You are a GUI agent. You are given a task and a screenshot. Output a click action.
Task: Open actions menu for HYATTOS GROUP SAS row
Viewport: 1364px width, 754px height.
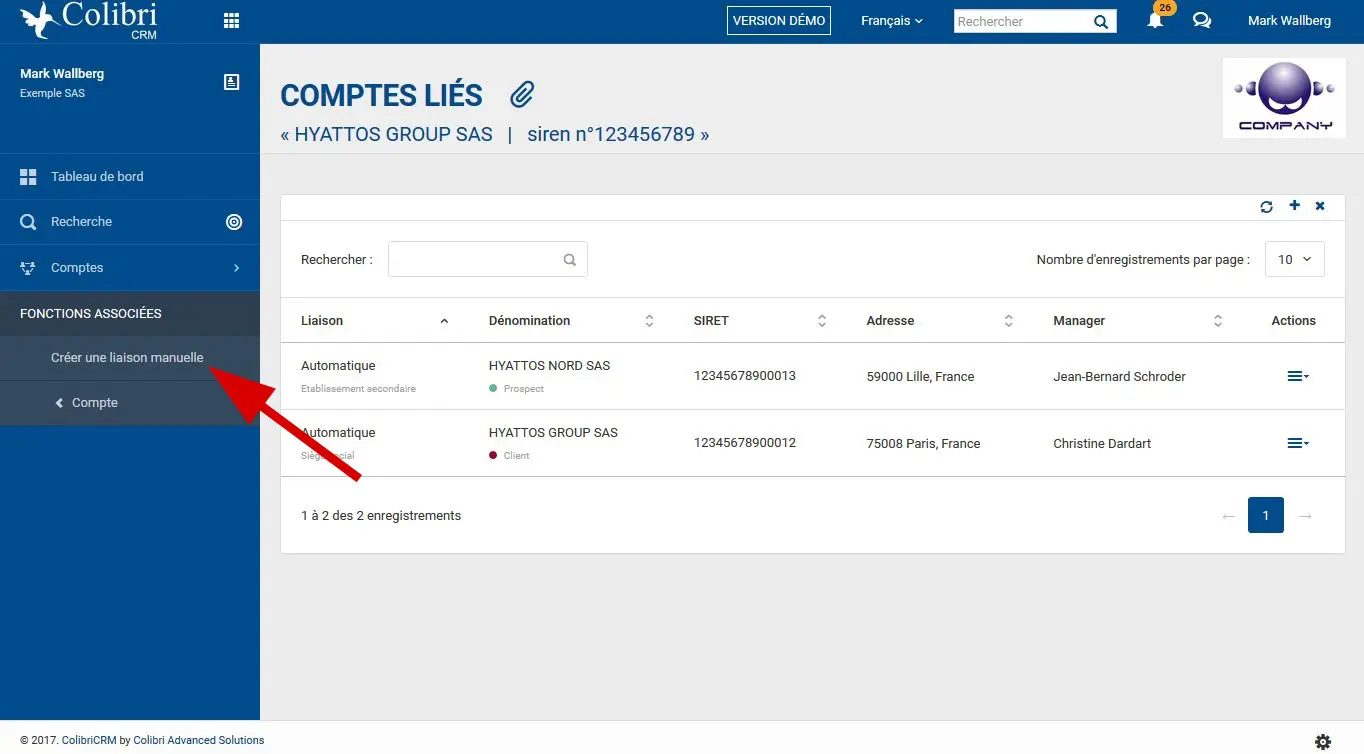click(1297, 443)
